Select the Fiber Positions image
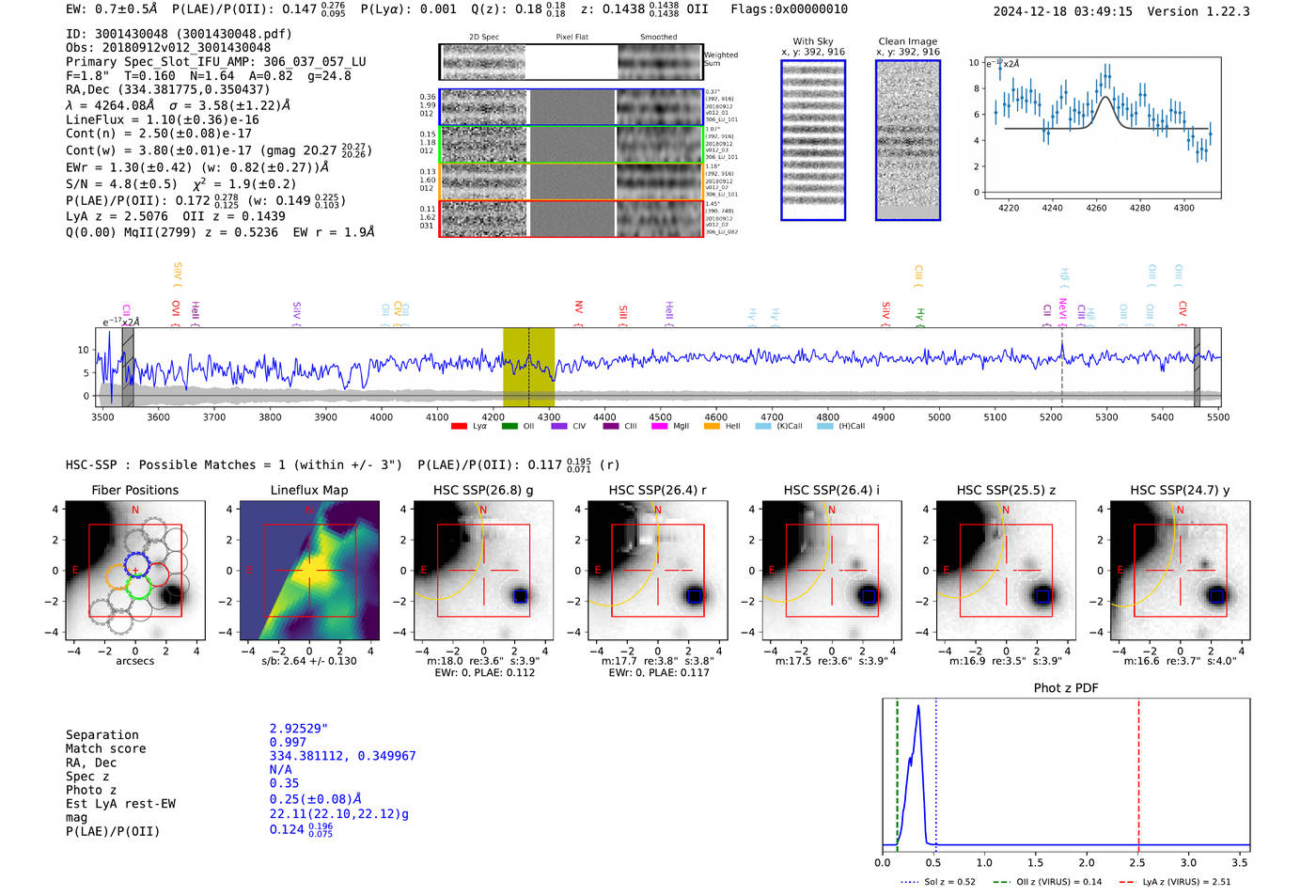Screen dimensions: 1316x896 [135, 571]
